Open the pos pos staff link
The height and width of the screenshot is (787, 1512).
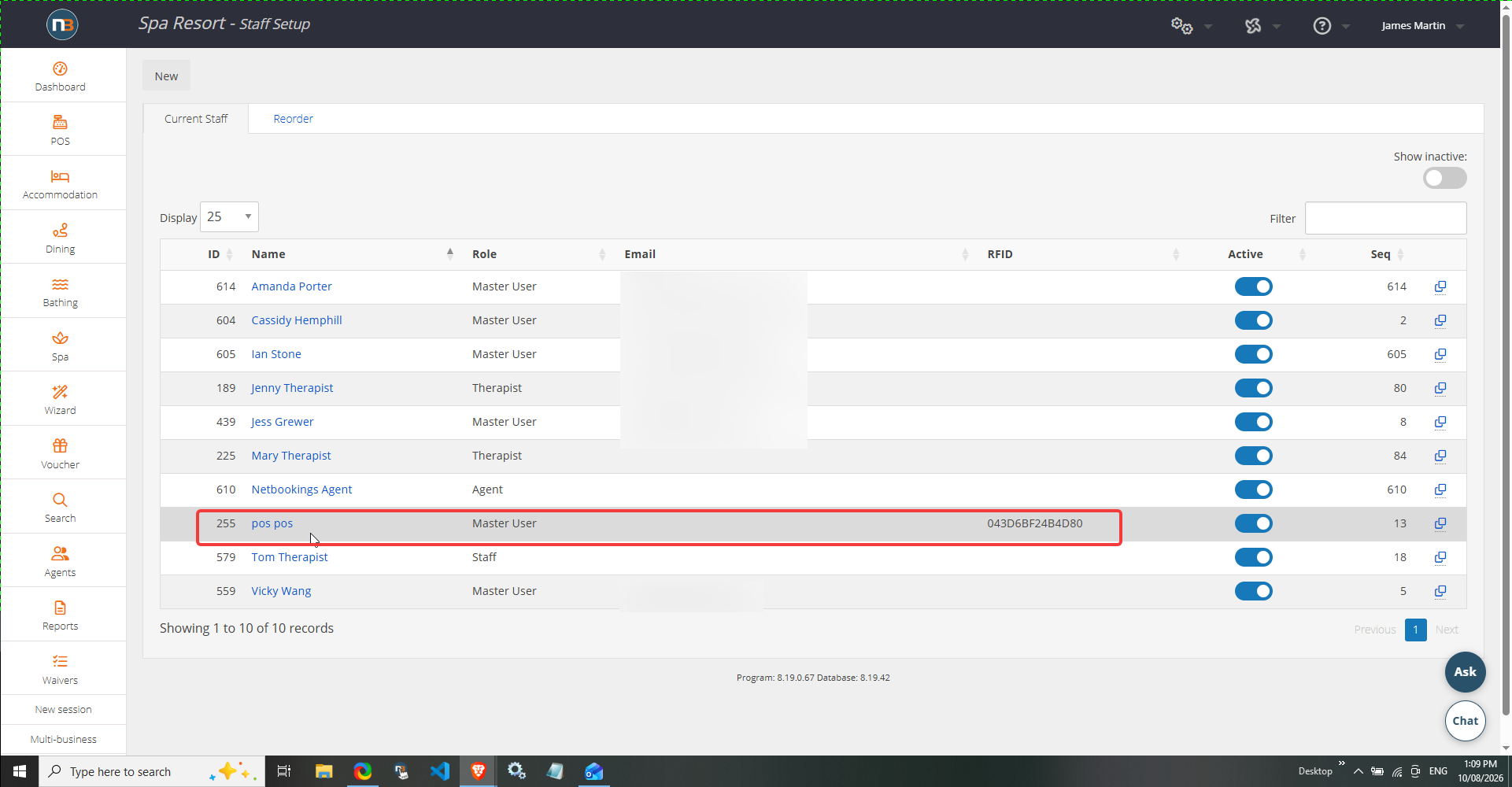coord(272,523)
